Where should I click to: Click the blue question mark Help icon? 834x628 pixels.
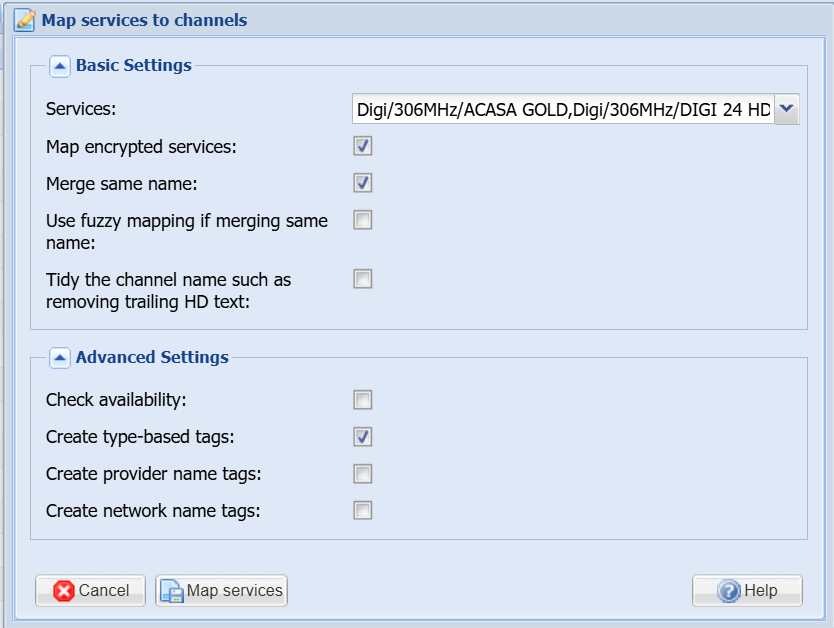click(x=729, y=591)
